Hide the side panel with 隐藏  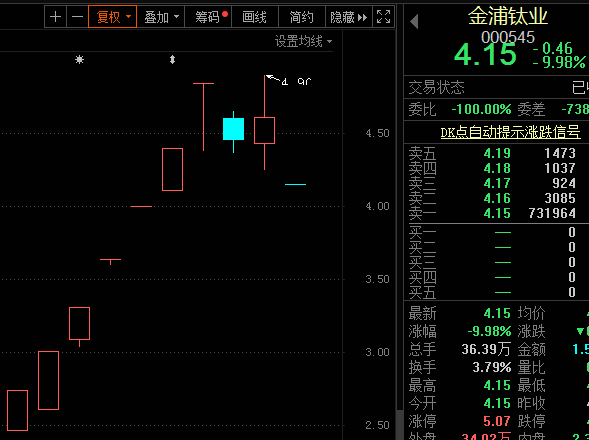pyautogui.click(x=349, y=17)
